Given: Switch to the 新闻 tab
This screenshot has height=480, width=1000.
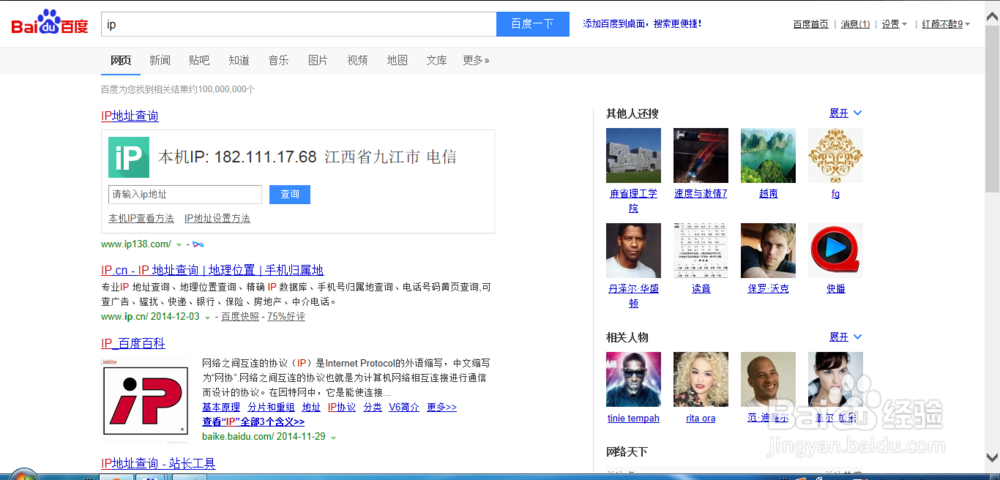Looking at the screenshot, I should 160,61.
